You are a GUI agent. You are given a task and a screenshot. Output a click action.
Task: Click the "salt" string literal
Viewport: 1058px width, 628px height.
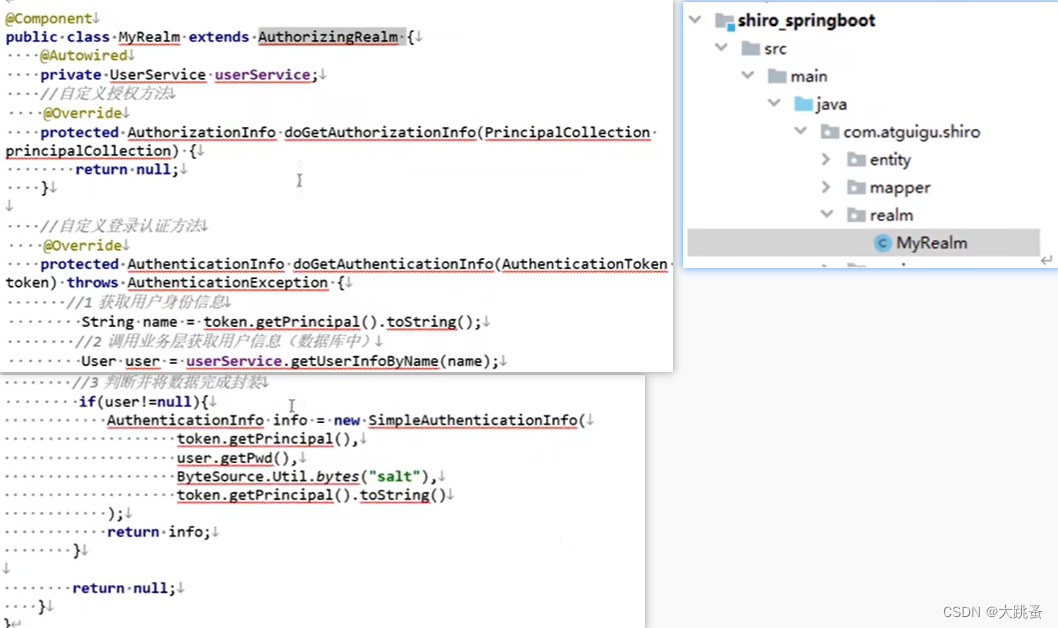tap(394, 476)
